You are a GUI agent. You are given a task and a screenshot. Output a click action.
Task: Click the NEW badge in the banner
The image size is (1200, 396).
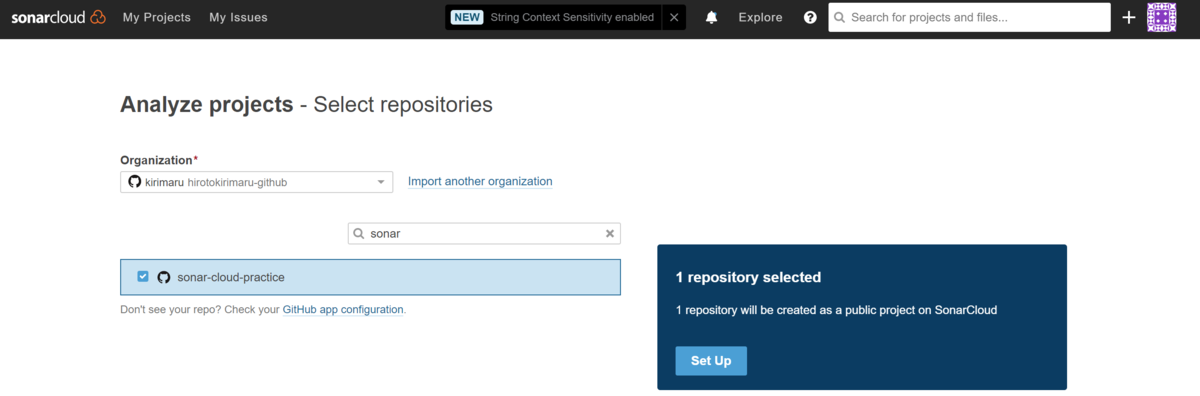[x=467, y=17]
